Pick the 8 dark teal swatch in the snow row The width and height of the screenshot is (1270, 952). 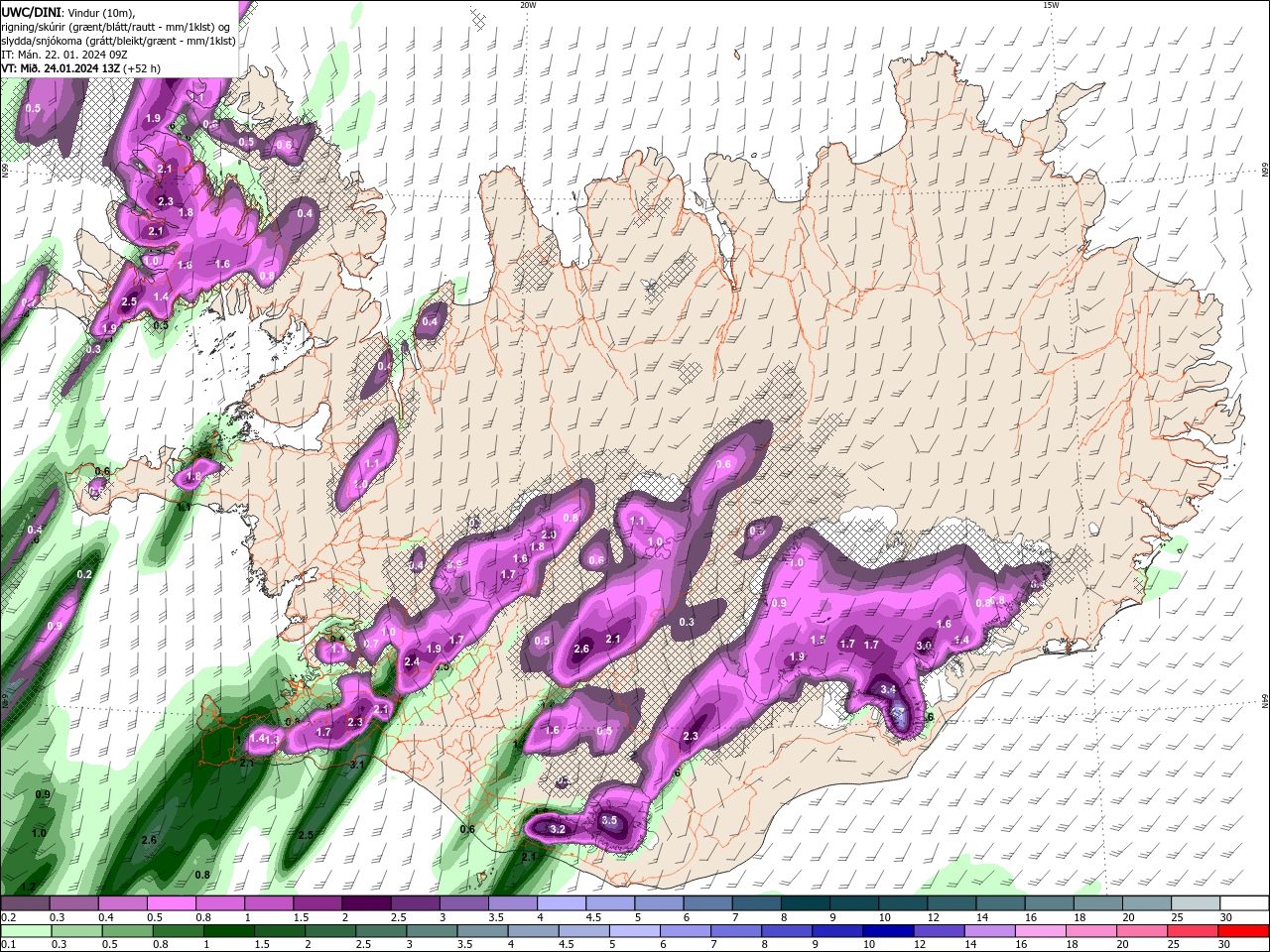804,903
